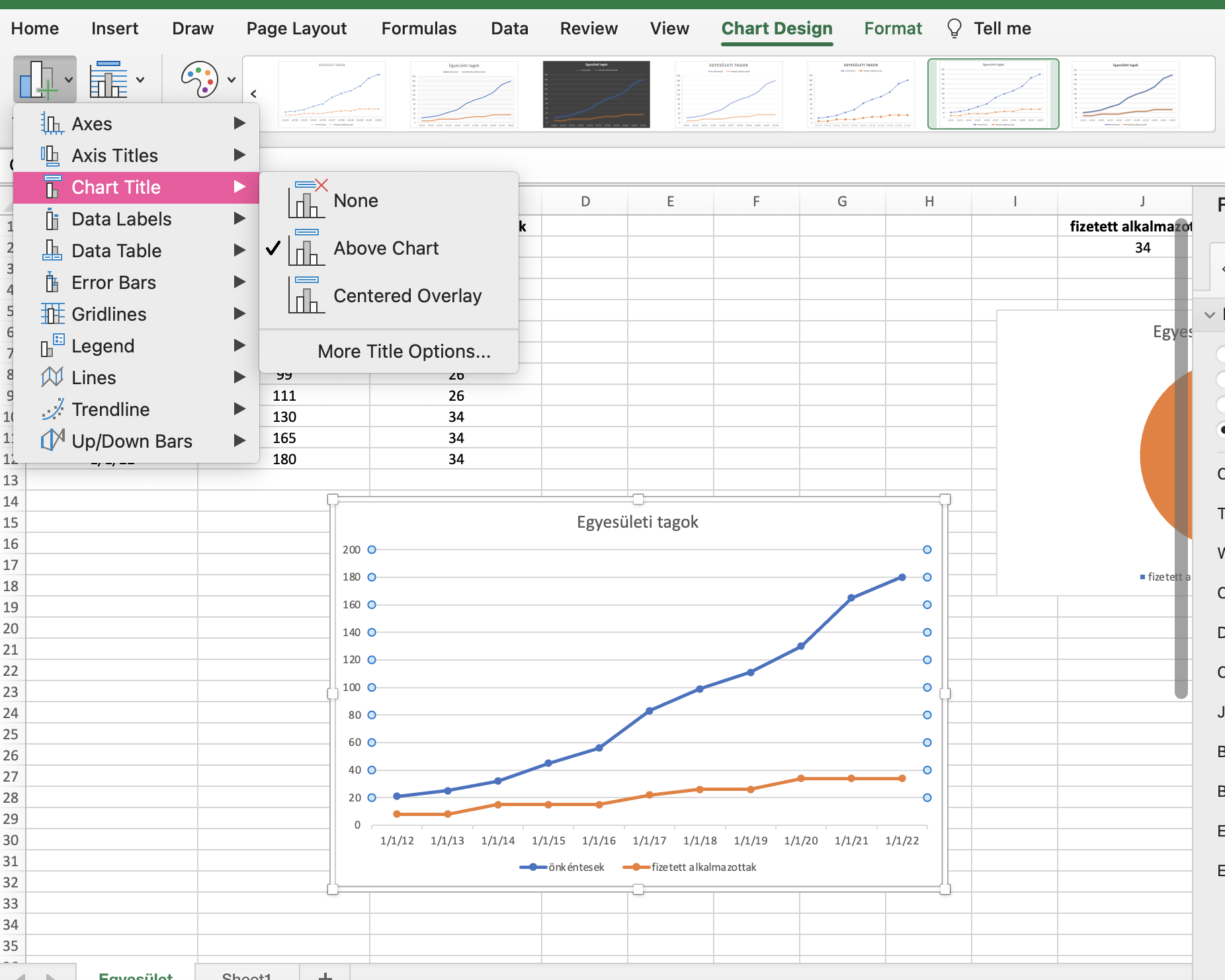Select the dark background chart style
The height and width of the screenshot is (980, 1225).
[596, 94]
